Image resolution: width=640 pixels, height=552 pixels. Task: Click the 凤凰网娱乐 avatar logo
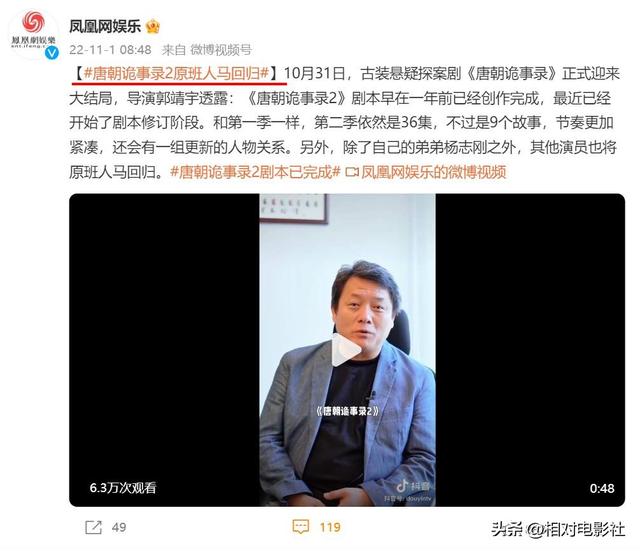pyautogui.click(x=33, y=33)
